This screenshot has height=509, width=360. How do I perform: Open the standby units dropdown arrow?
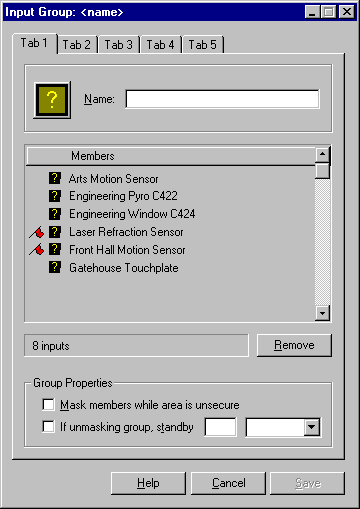tap(312, 427)
